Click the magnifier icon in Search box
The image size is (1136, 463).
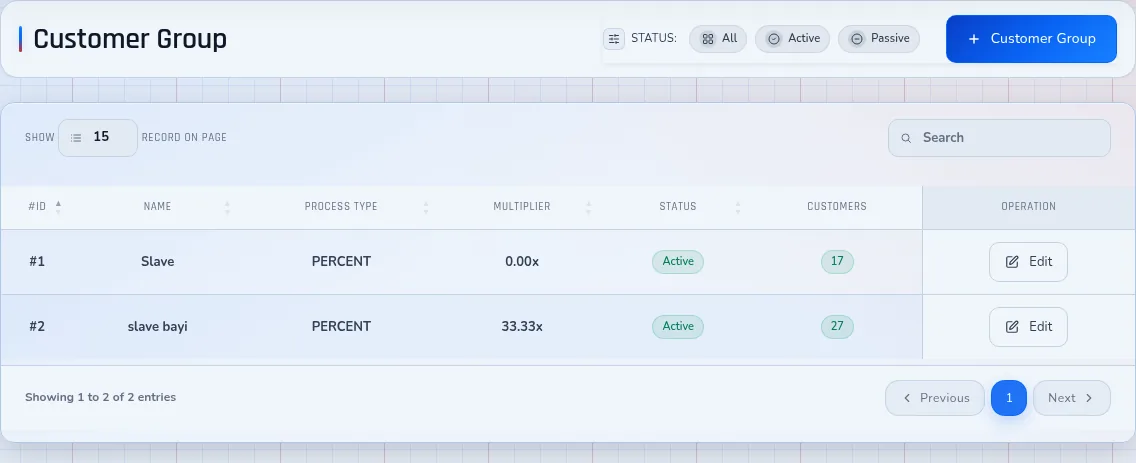pyautogui.click(x=906, y=138)
